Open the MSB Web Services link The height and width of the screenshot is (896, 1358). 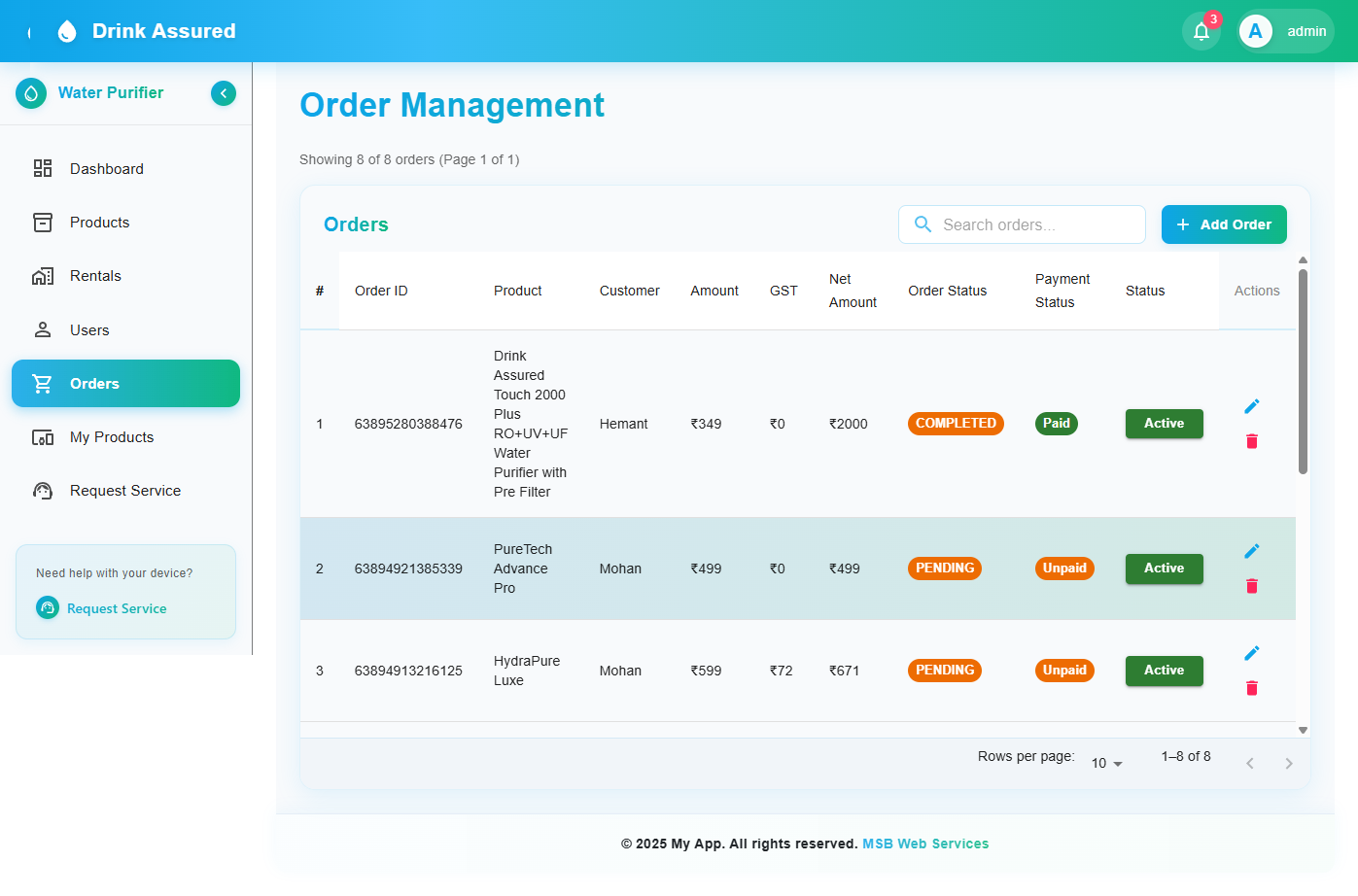coord(925,844)
